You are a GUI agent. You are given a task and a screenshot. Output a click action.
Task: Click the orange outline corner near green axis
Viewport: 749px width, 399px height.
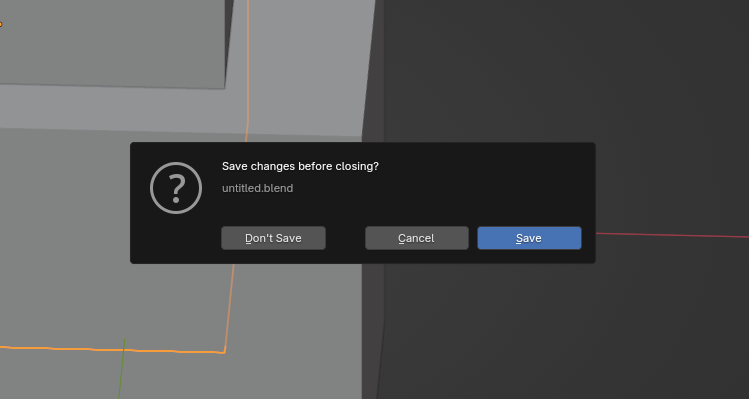click(224, 352)
